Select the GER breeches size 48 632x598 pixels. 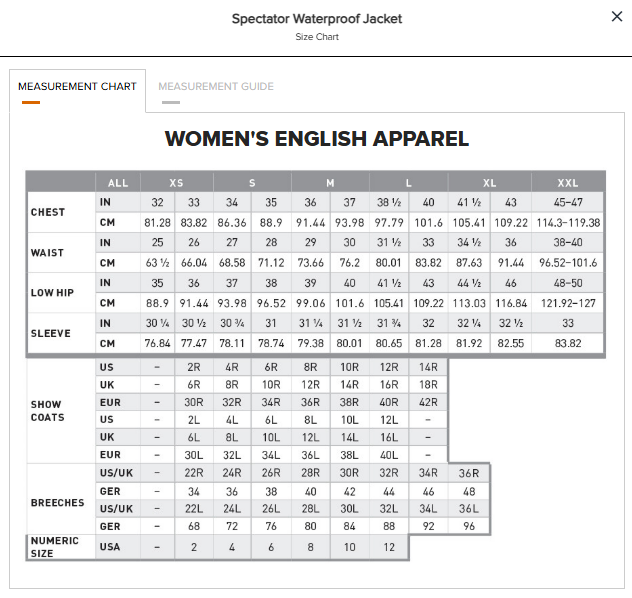(x=469, y=492)
